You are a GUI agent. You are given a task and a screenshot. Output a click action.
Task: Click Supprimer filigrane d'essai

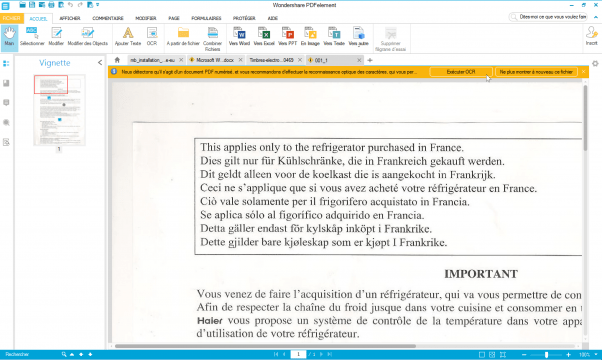[x=390, y=39]
